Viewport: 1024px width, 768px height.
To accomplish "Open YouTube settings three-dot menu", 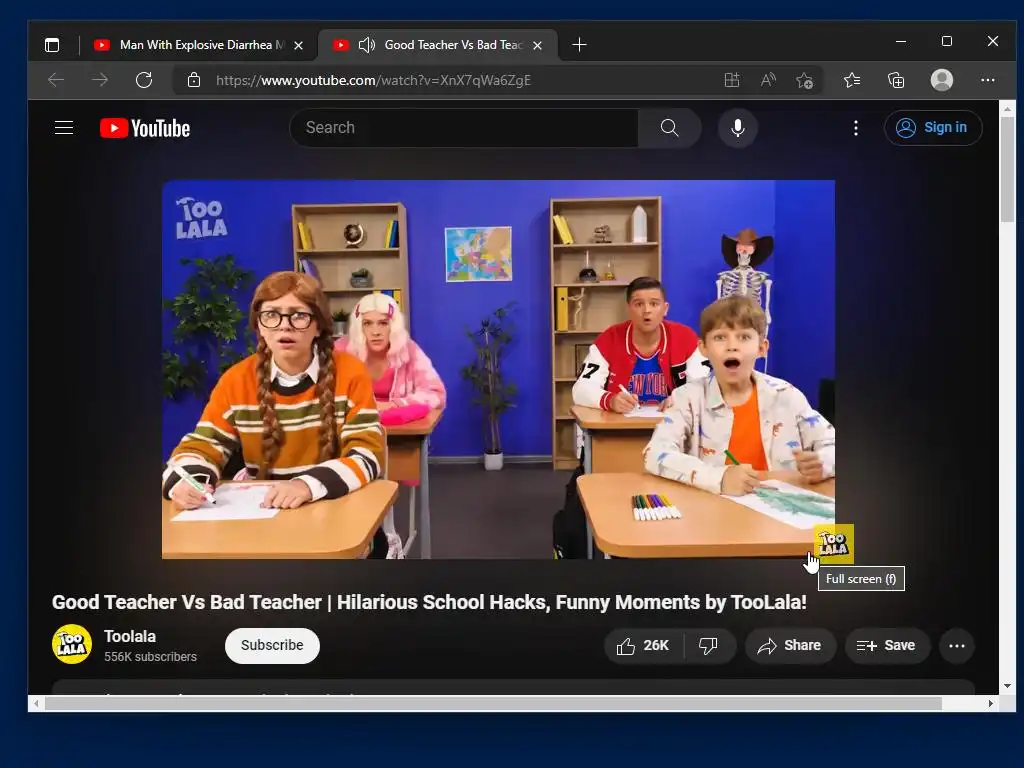I will pos(856,127).
